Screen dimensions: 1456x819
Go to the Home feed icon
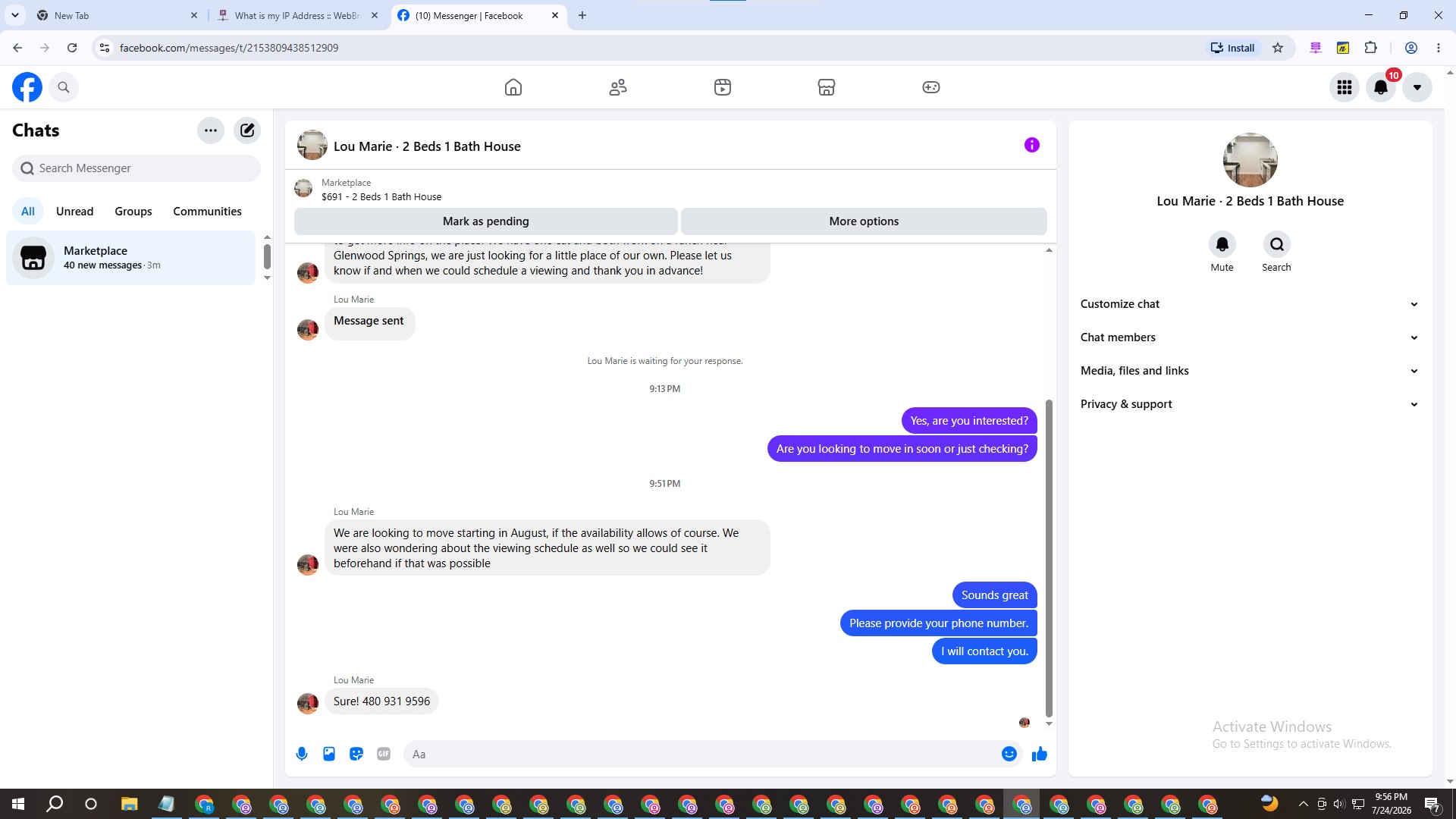[x=513, y=87]
